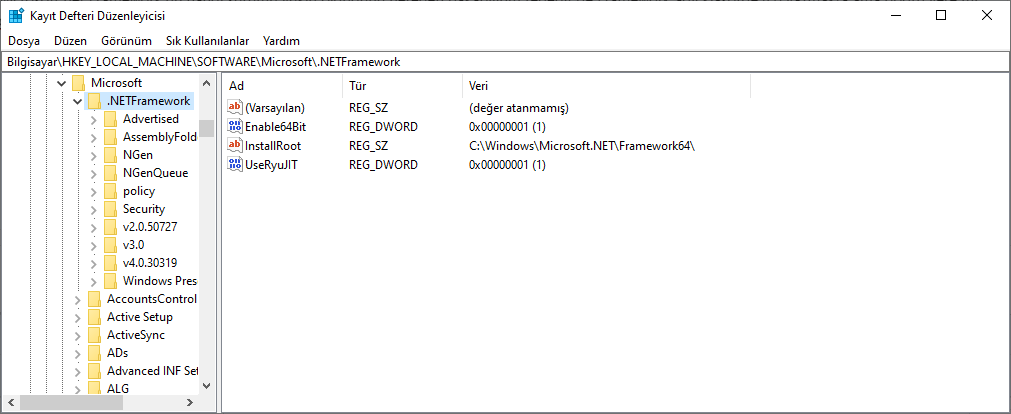Click the InstallRoot string value icon
1011x414 pixels.
236,146
